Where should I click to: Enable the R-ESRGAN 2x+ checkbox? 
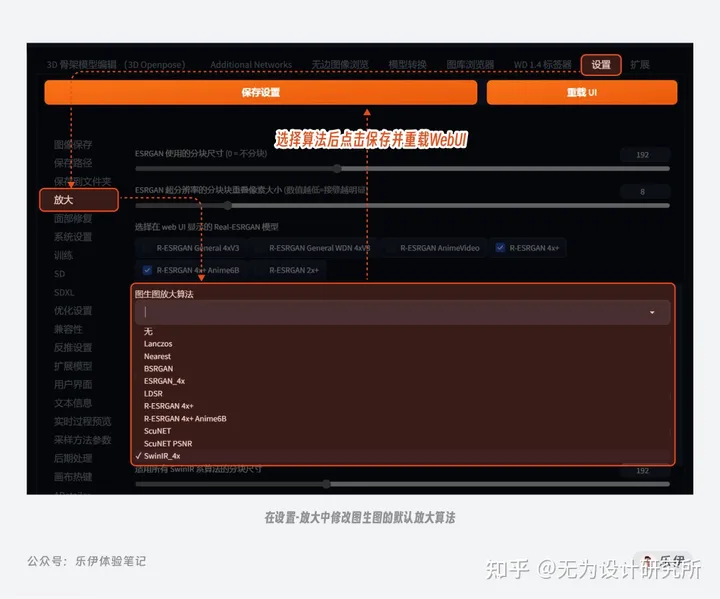pos(260,270)
